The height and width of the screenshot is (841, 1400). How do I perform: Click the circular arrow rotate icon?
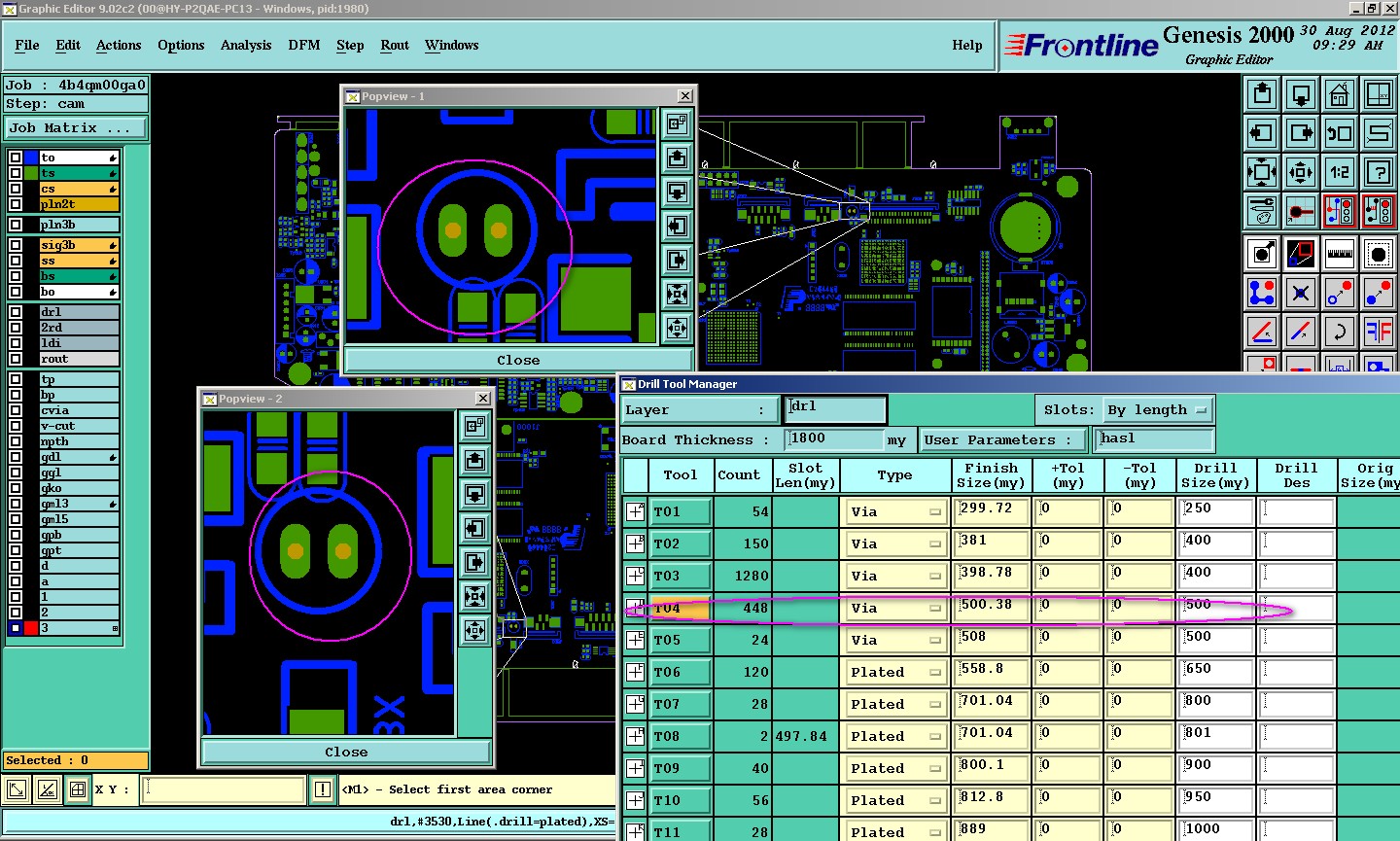click(1339, 332)
